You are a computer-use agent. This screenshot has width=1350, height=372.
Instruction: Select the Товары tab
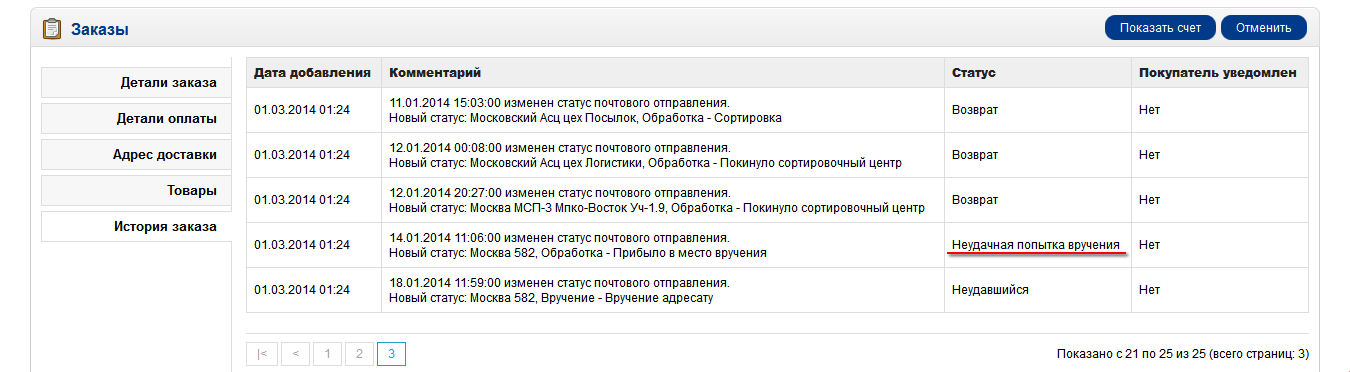point(136,191)
